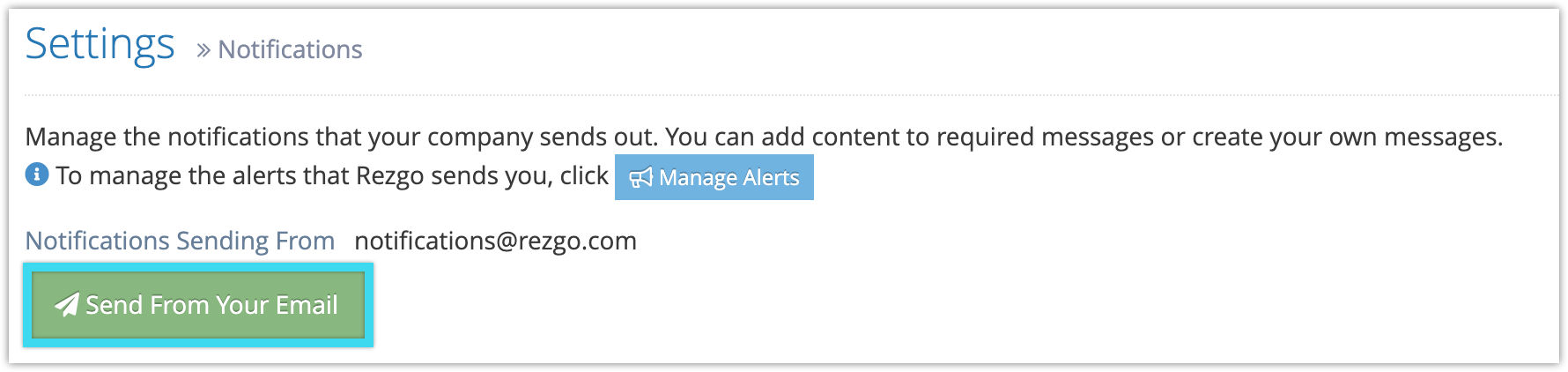Viewport: 1568px width, 372px height.
Task: Click the blue info circle icon
Action: tap(37, 175)
